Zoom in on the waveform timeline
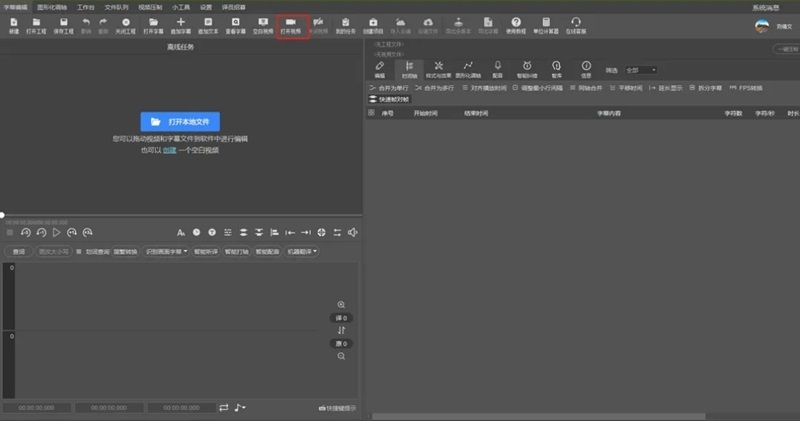800x421 pixels. coord(341,305)
